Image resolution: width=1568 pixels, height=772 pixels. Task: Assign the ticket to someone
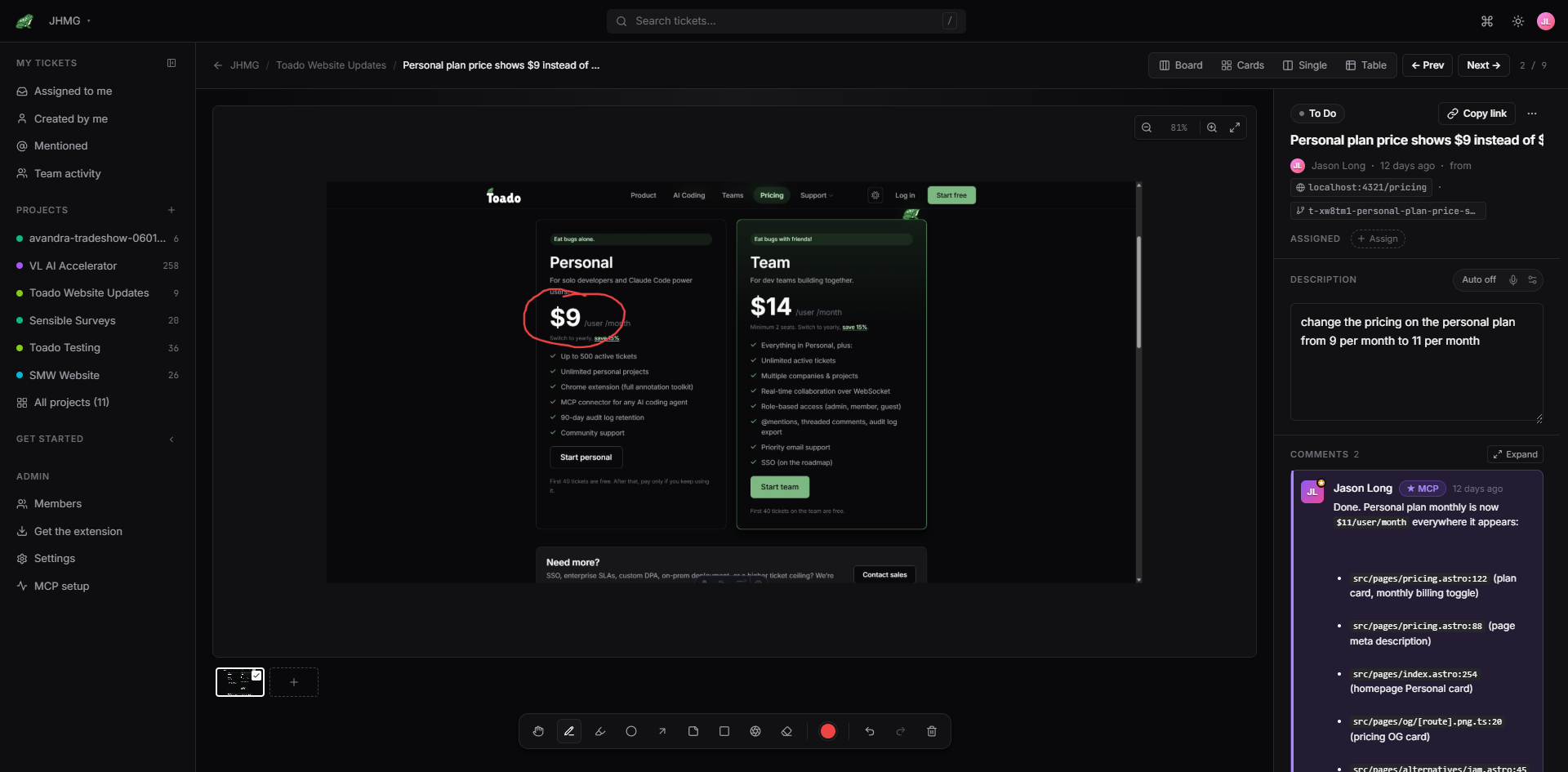(1378, 239)
